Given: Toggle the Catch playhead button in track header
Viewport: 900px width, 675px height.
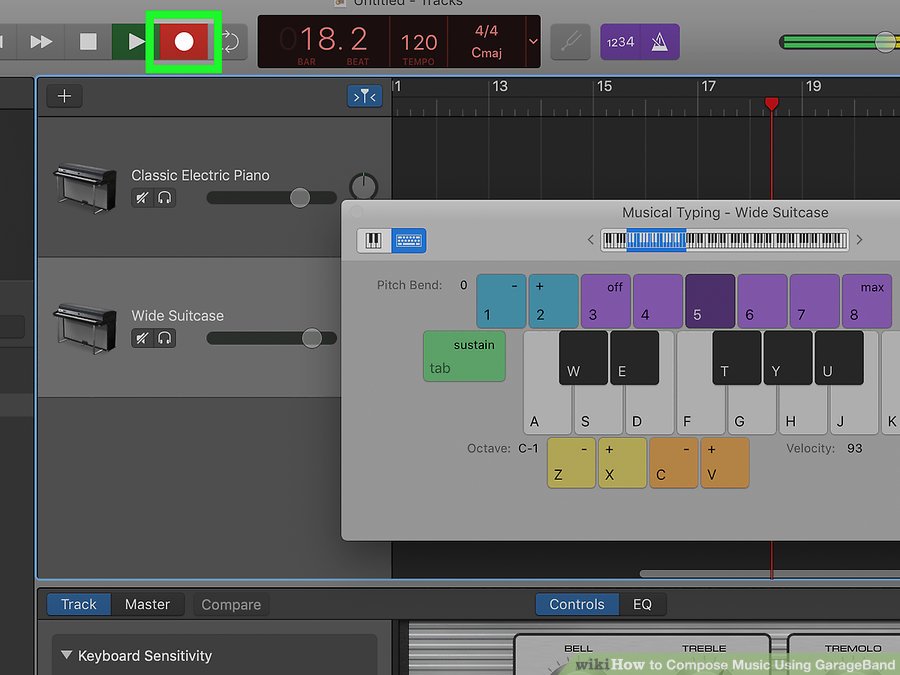Looking at the screenshot, I should pyautogui.click(x=364, y=96).
